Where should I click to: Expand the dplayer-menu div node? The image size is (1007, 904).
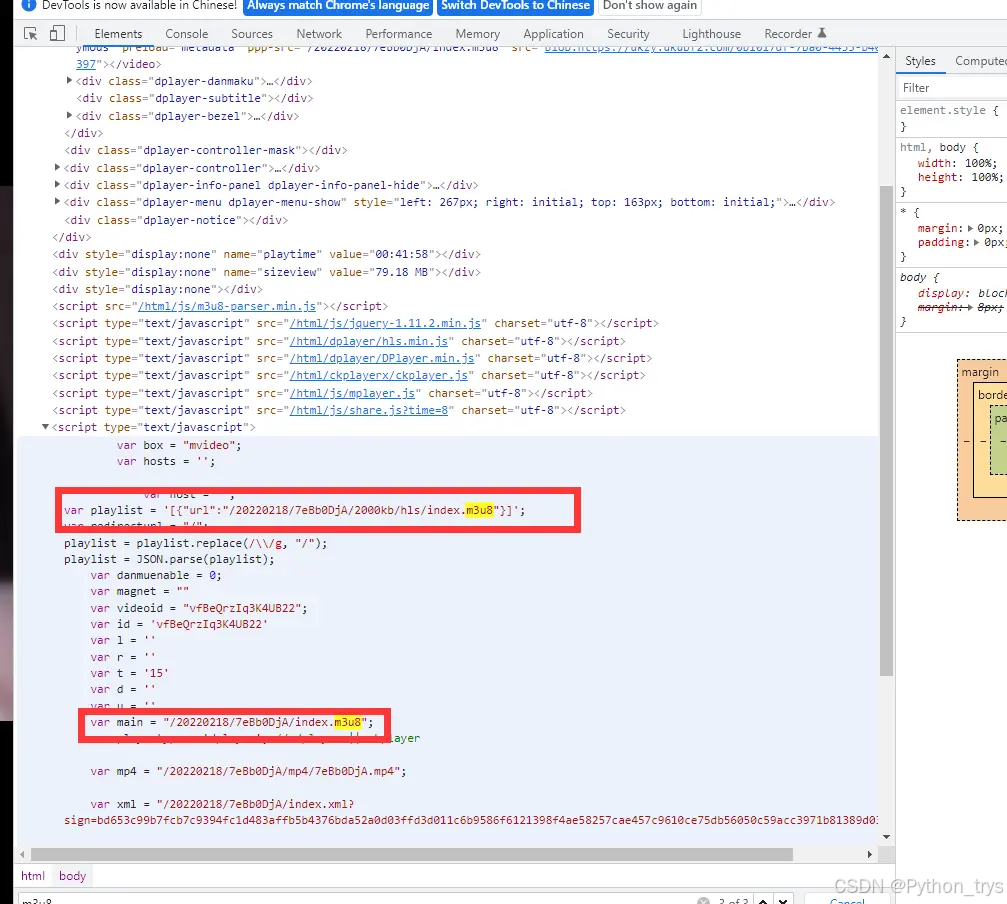pyautogui.click(x=57, y=202)
